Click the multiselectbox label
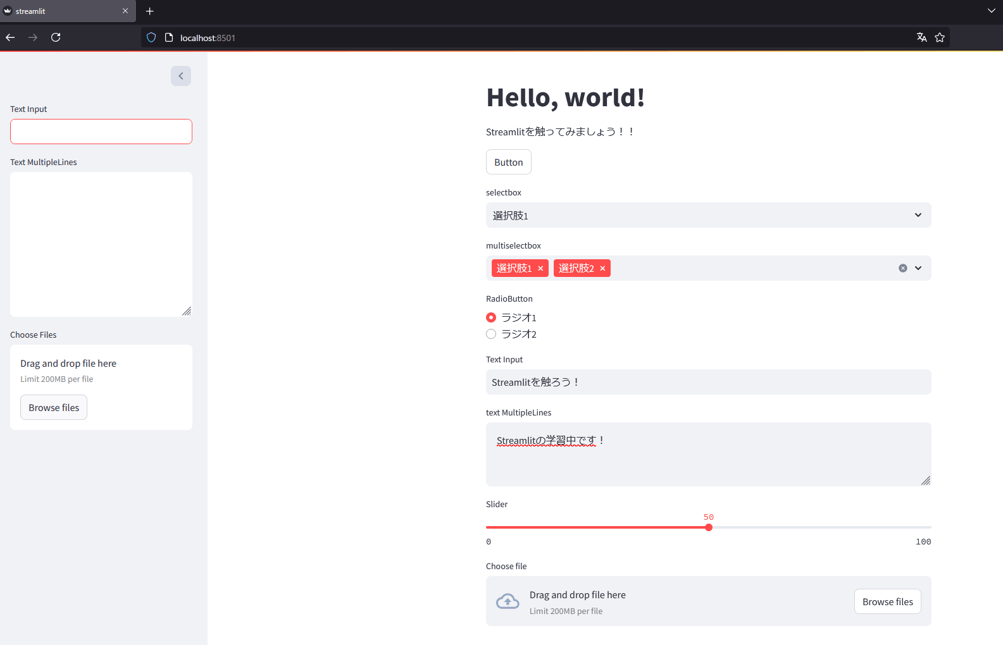 (514, 246)
